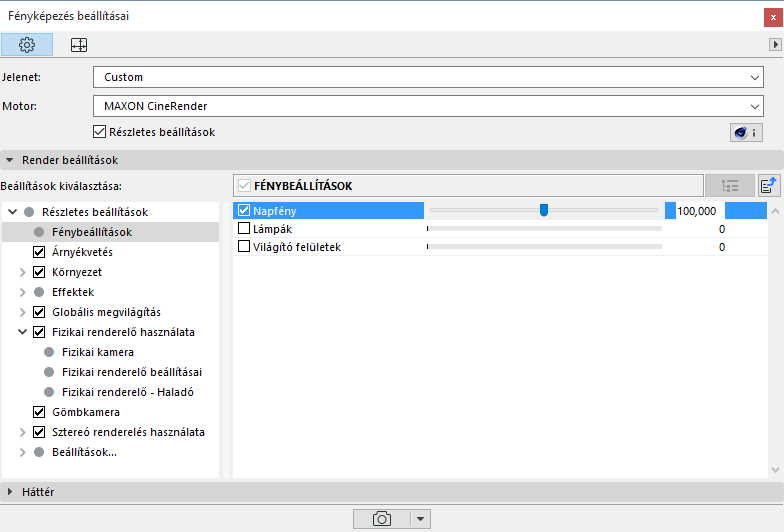
Task: Toggle the Árnyékvetés checkbox
Action: (x=39, y=252)
